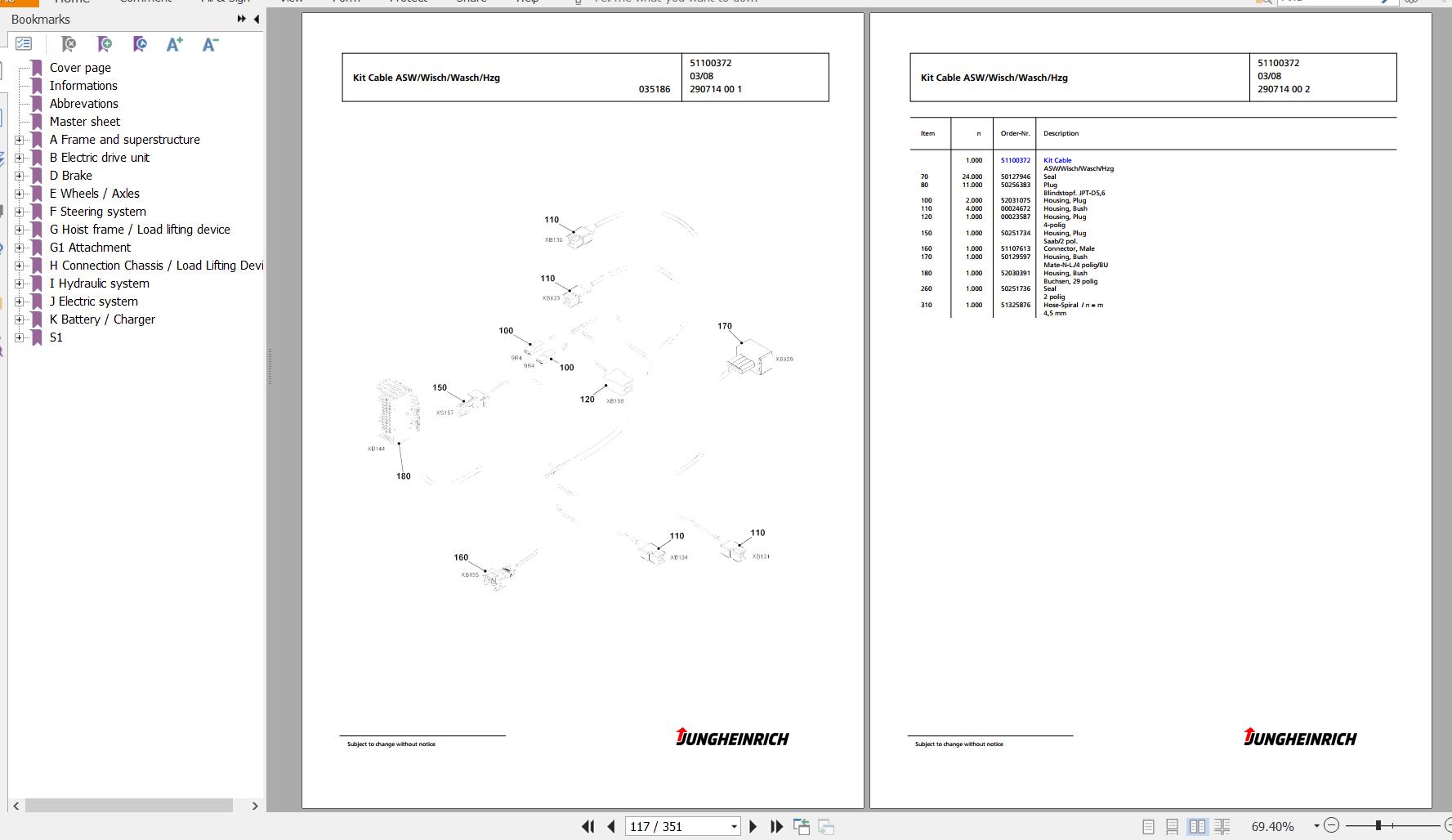The height and width of the screenshot is (840, 1452).
Task: Click item label 180 on diagram
Action: [404, 476]
